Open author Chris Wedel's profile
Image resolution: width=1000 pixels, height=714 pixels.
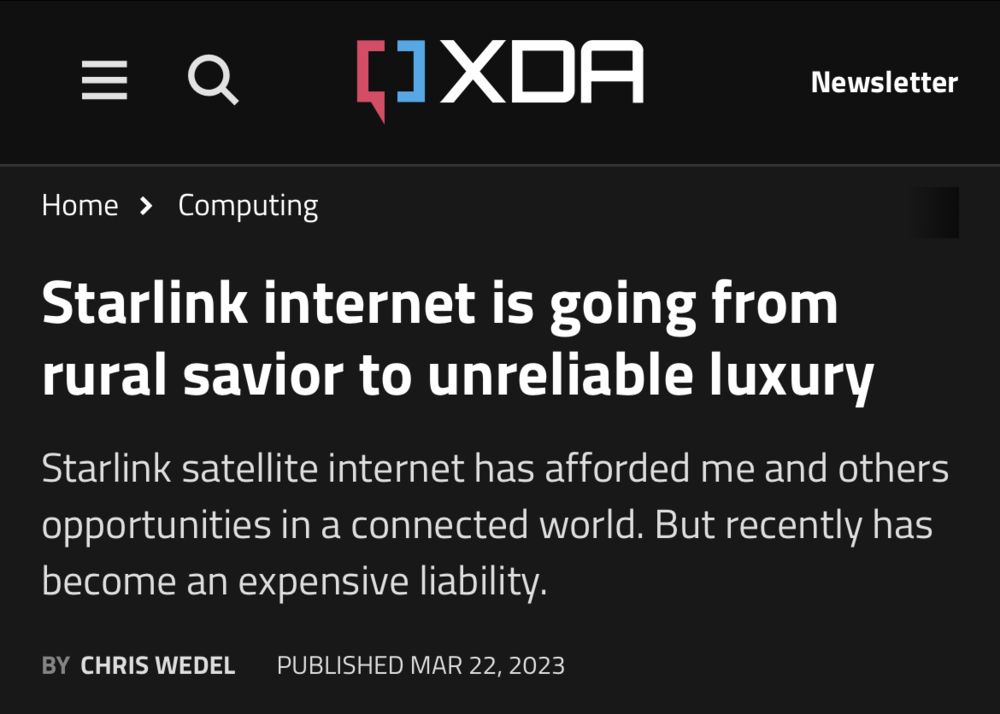[x=158, y=665]
